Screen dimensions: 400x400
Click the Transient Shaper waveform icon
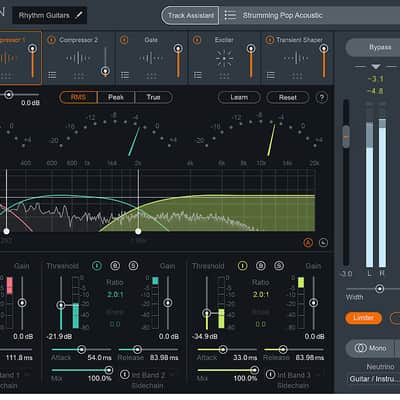click(296, 58)
